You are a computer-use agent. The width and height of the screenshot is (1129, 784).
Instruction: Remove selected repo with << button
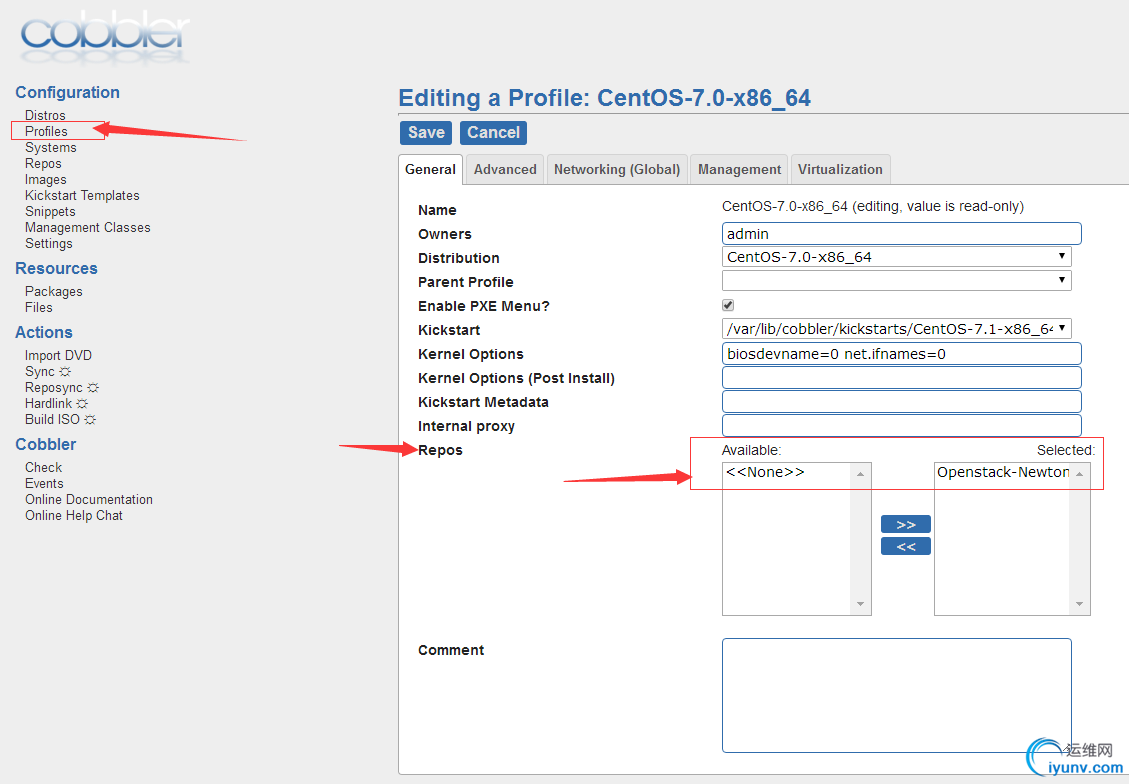click(905, 546)
